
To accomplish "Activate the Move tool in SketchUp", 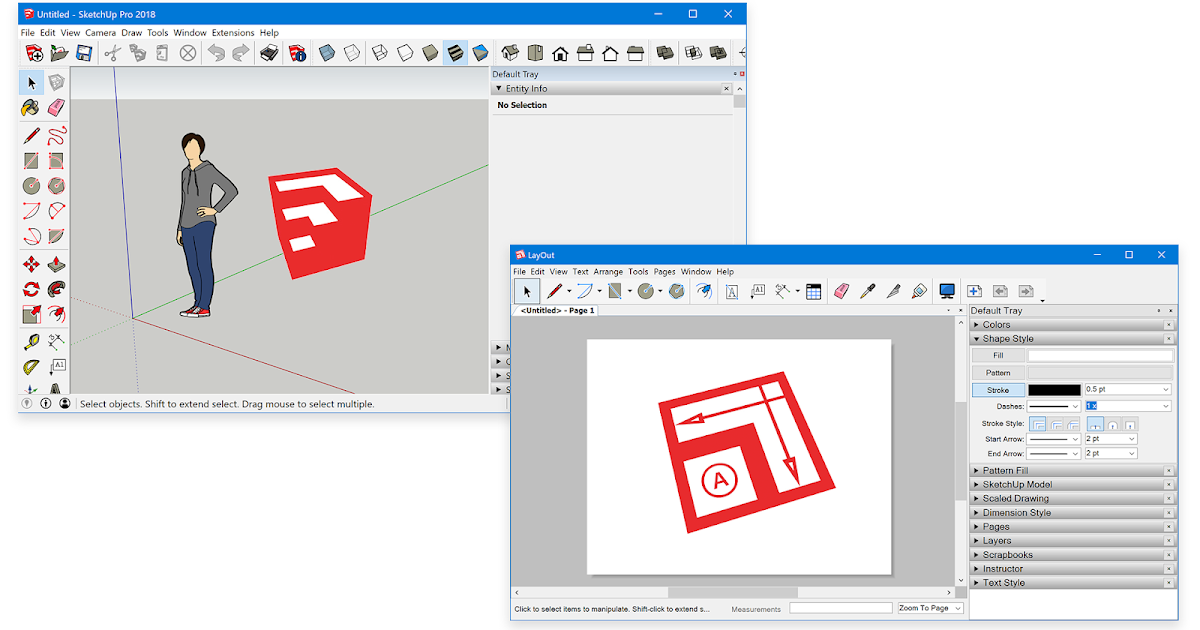I will click(x=32, y=265).
